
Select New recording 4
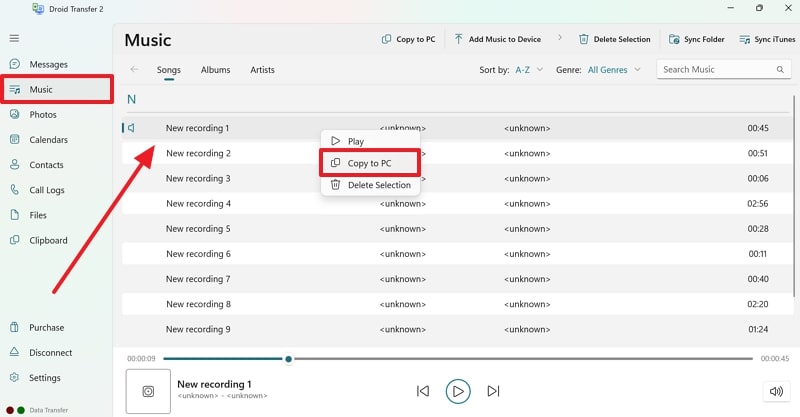click(457, 203)
